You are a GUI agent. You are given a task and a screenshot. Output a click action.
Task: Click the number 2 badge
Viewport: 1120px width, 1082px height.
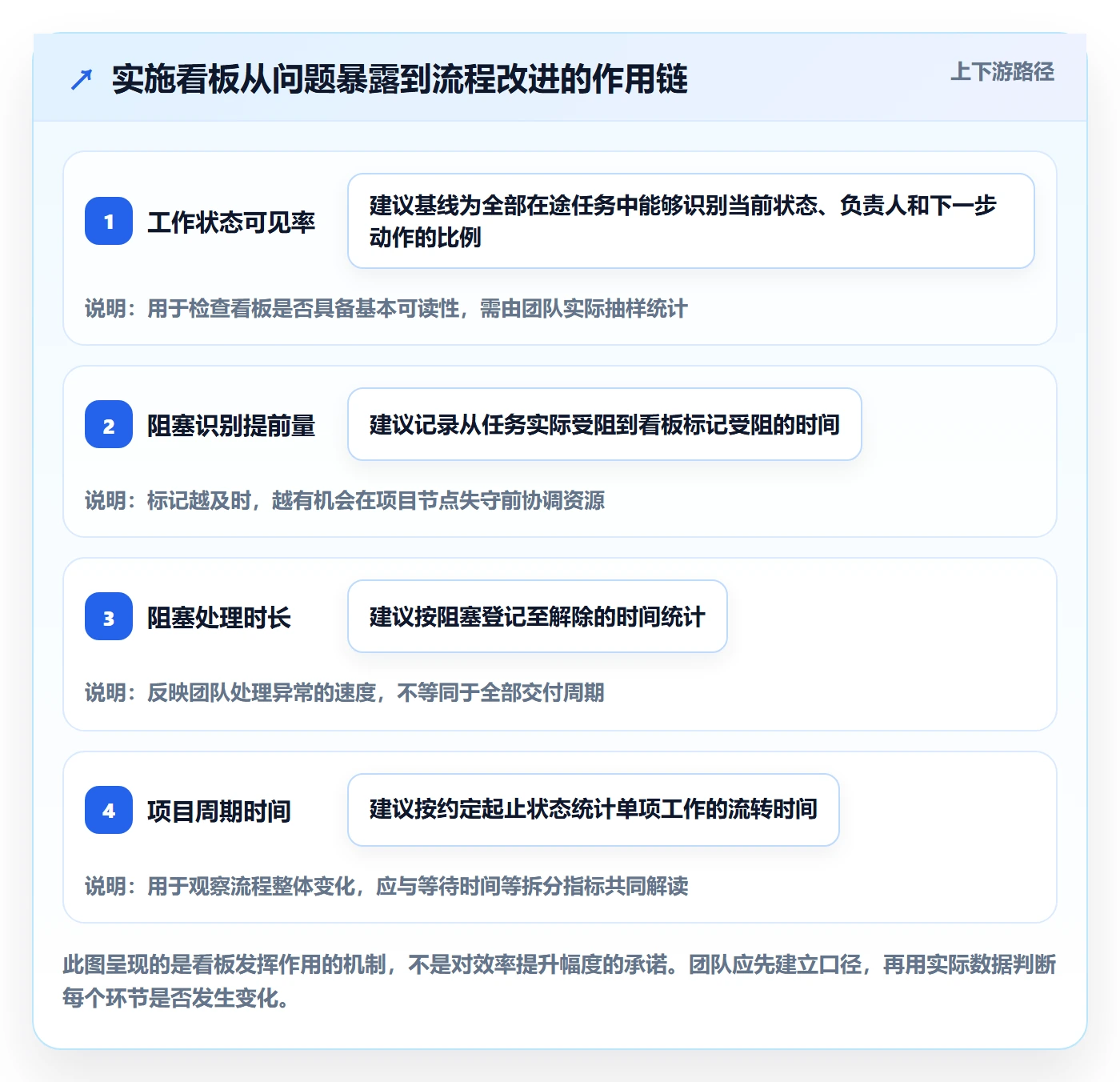pos(109,424)
